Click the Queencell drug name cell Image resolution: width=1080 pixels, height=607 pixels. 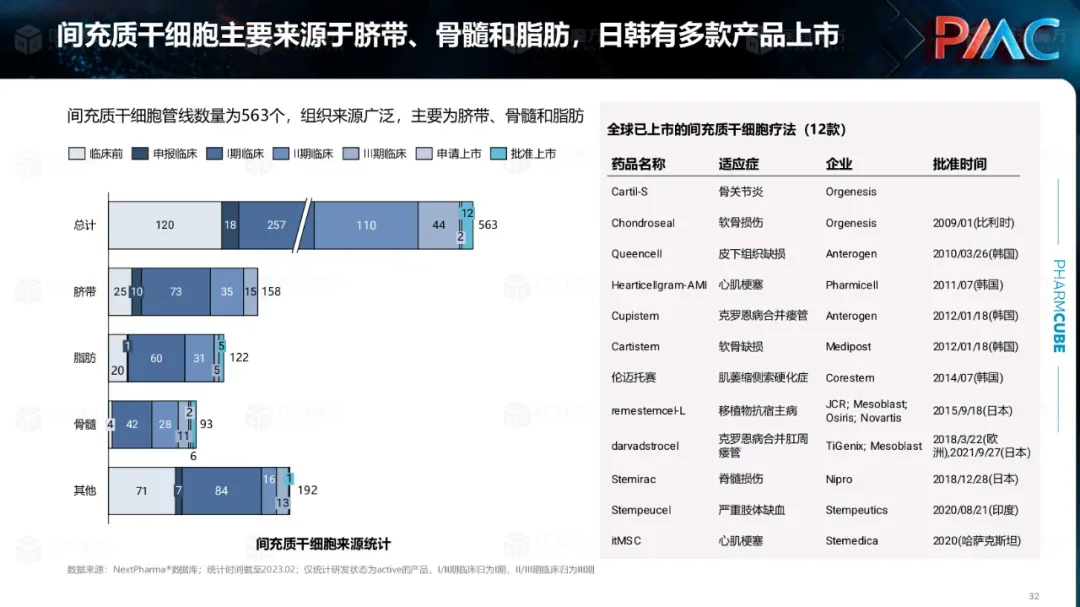point(636,254)
